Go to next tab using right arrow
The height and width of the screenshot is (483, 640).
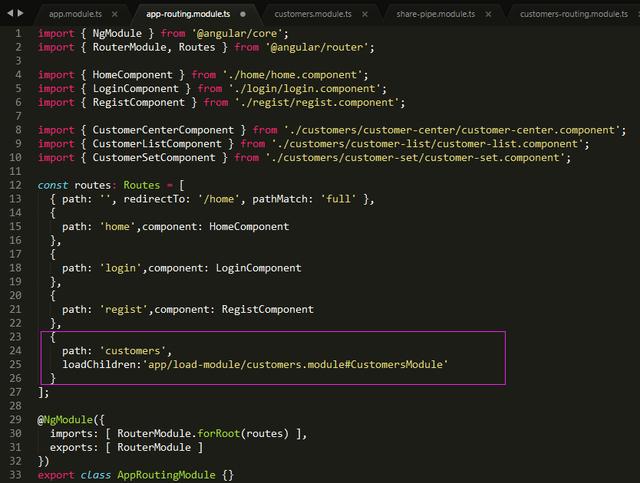[20, 13]
